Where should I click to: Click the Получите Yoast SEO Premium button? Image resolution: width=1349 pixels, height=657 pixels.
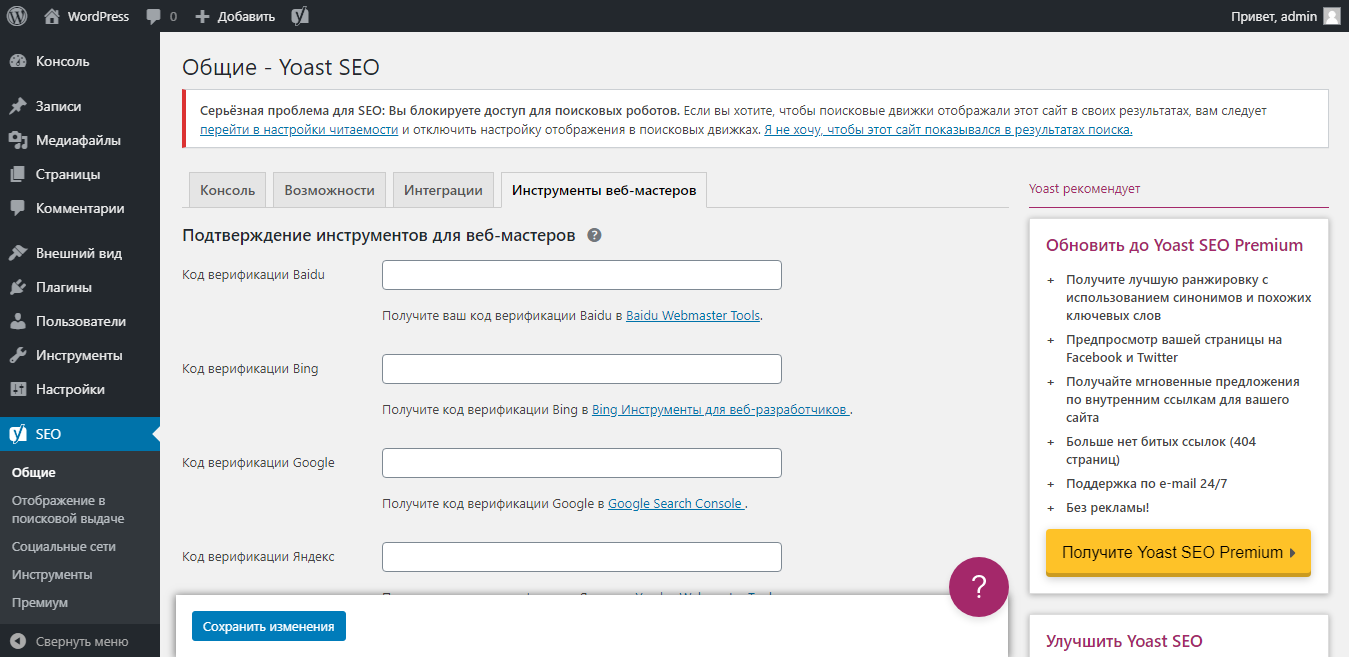[1177, 551]
